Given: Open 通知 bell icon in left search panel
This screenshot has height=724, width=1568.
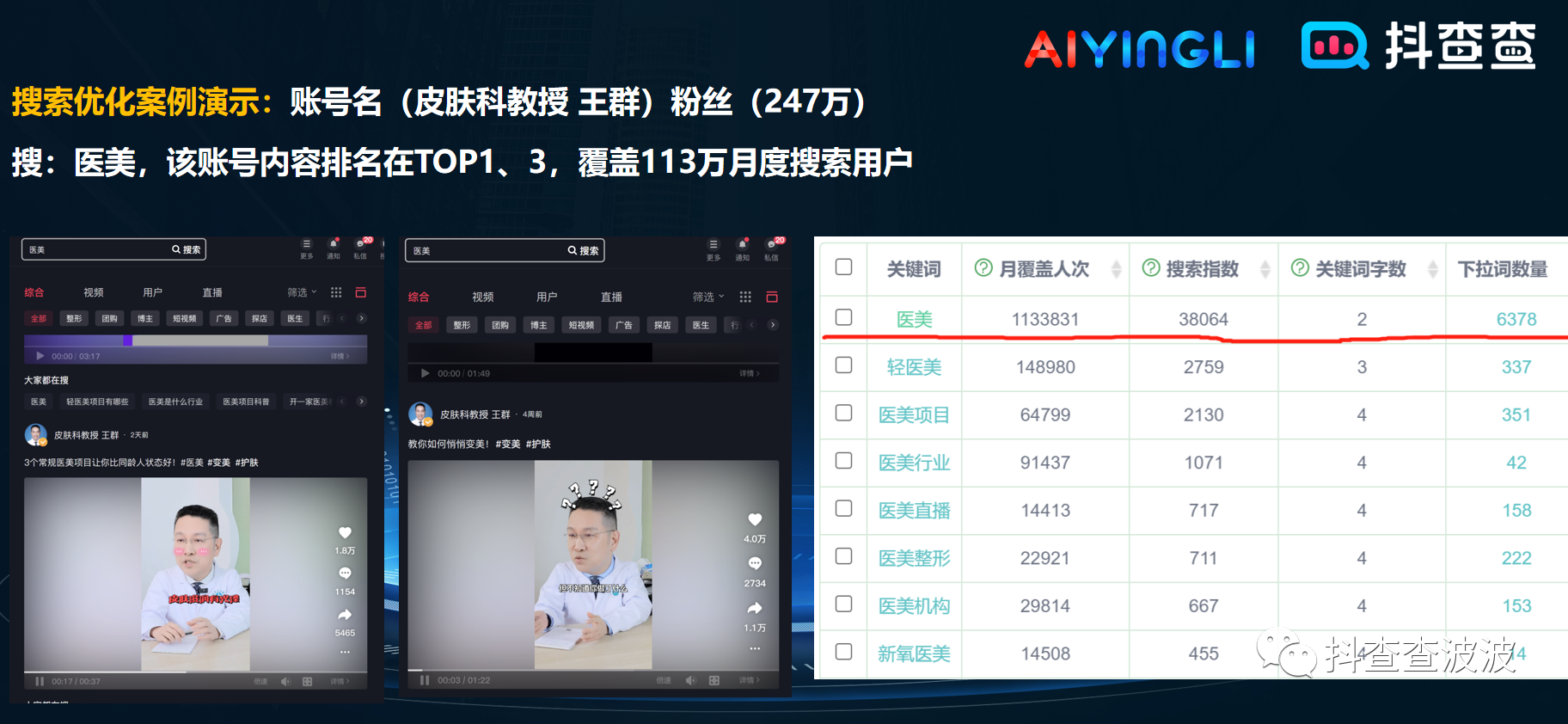Looking at the screenshot, I should pyautogui.click(x=334, y=244).
